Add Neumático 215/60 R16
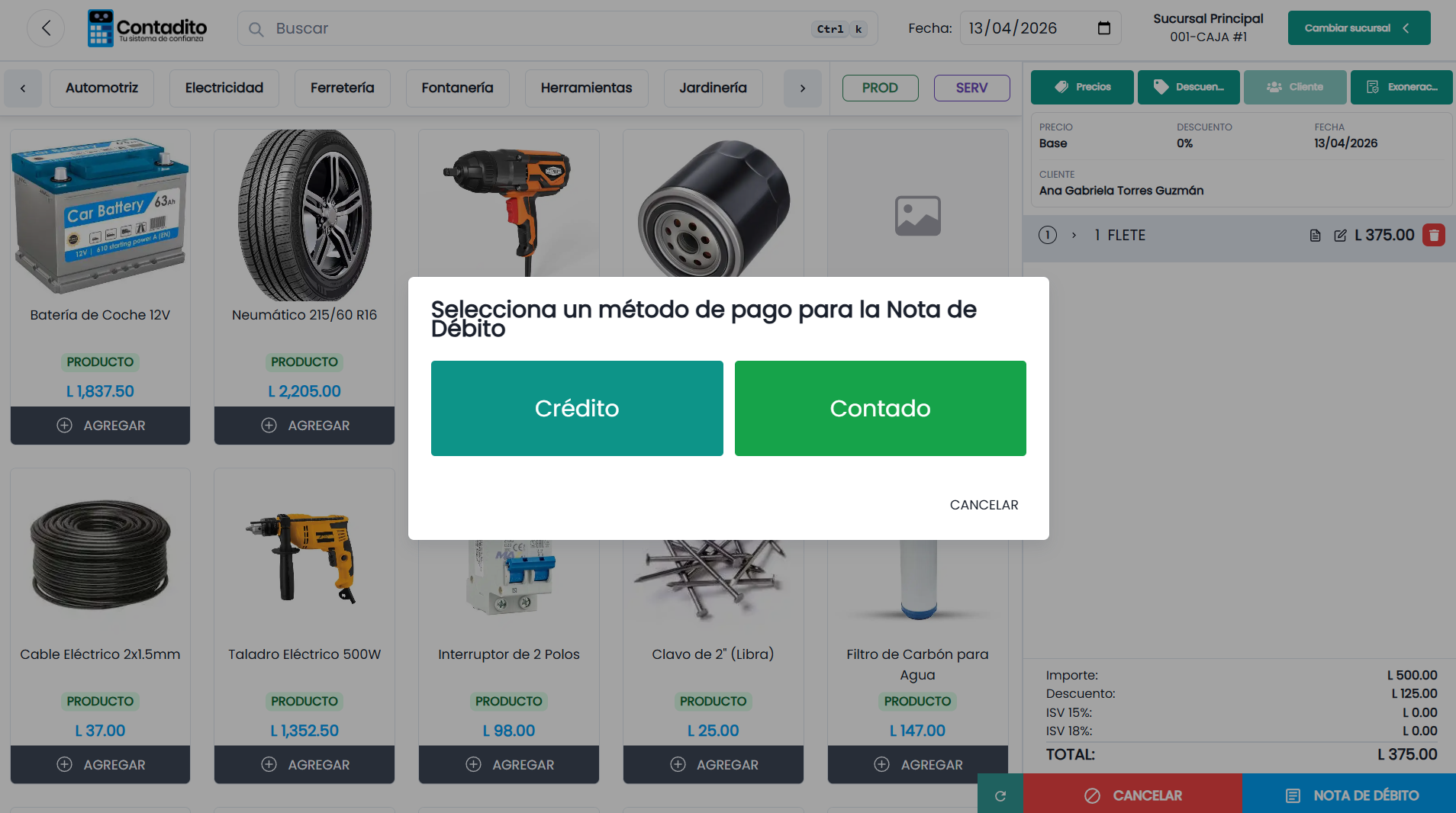This screenshot has height=813, width=1456. [304, 426]
